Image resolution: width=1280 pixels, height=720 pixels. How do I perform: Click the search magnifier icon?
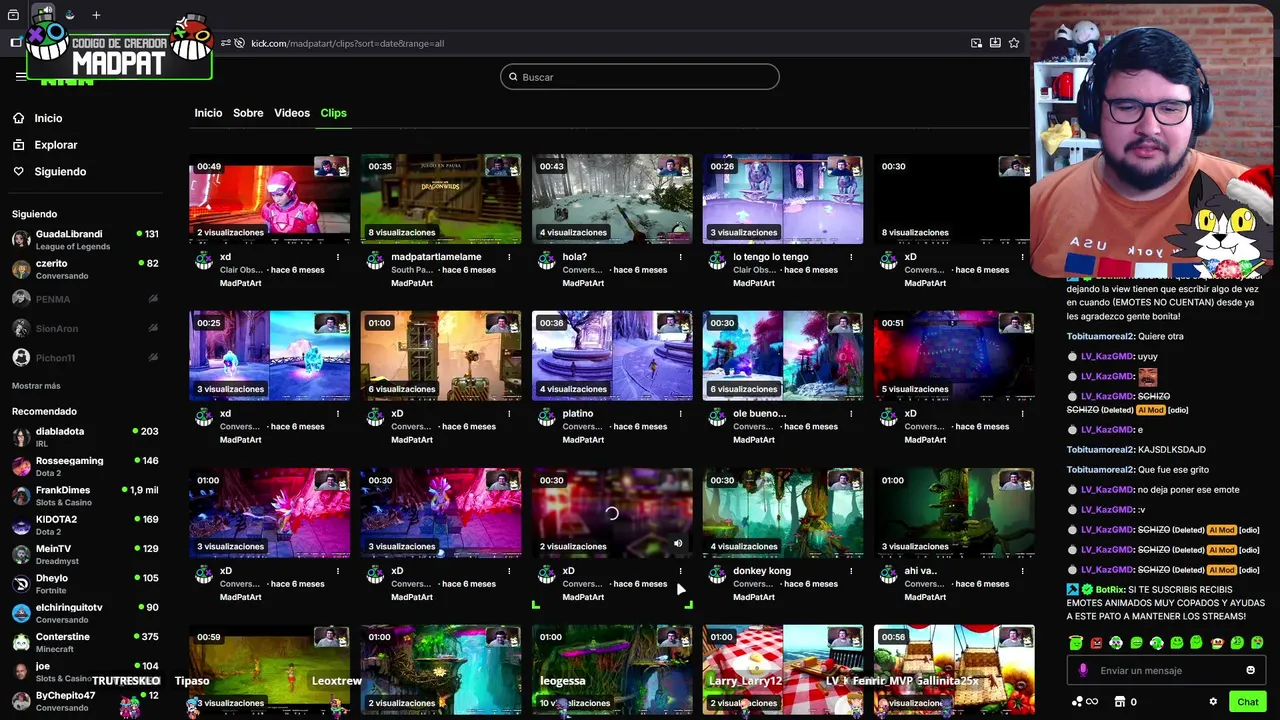pos(513,77)
